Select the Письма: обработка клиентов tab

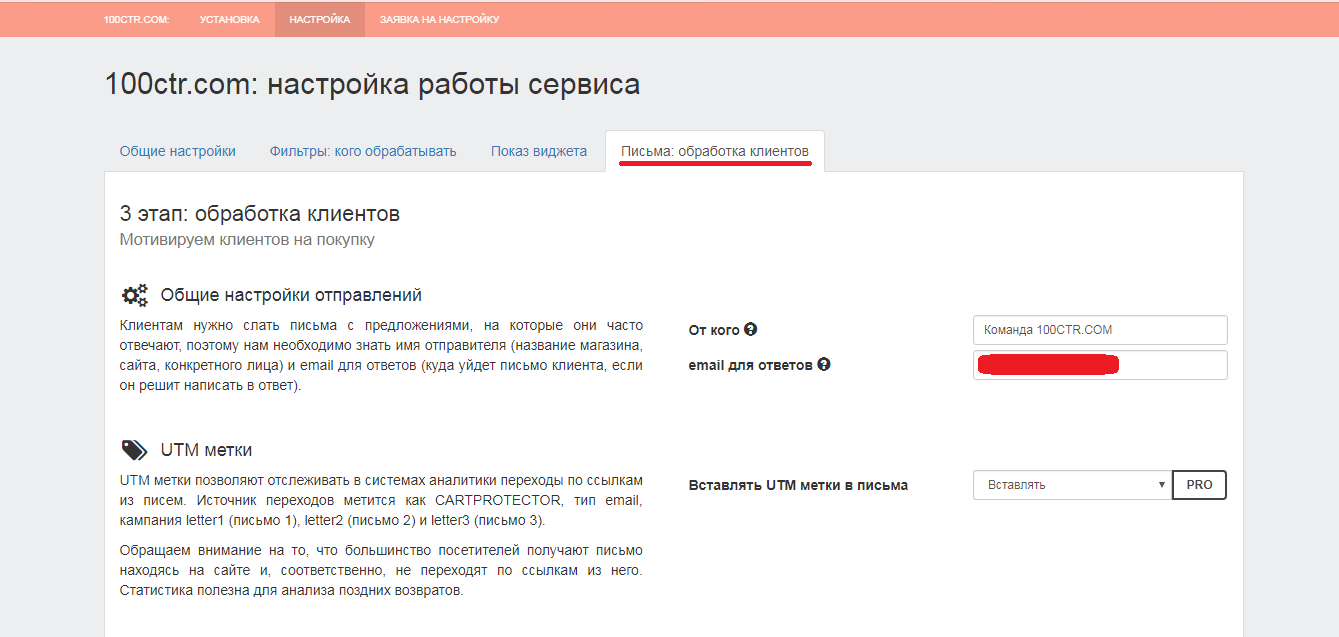click(x=715, y=151)
